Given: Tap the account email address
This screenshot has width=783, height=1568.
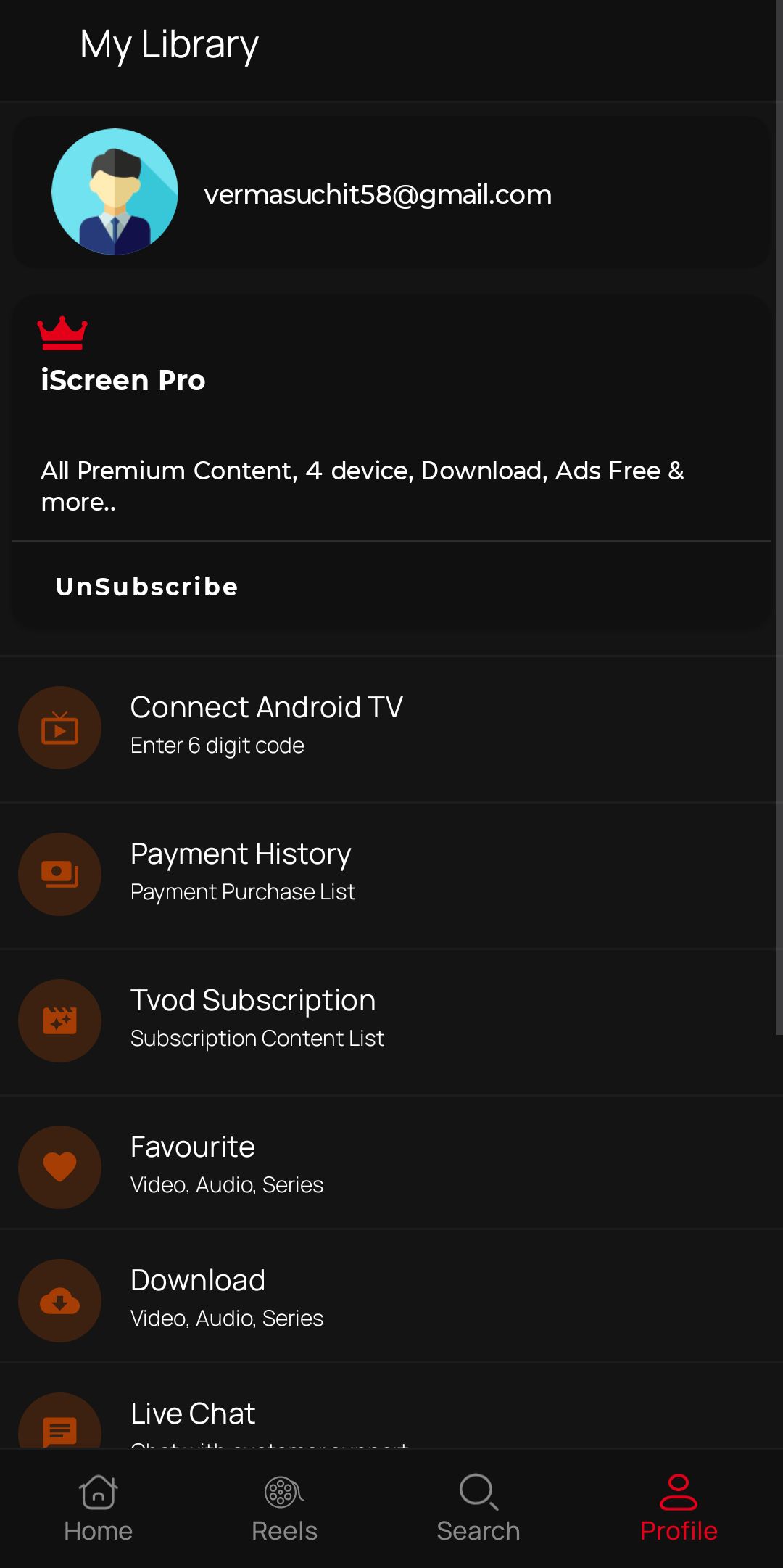Looking at the screenshot, I should 378,194.
